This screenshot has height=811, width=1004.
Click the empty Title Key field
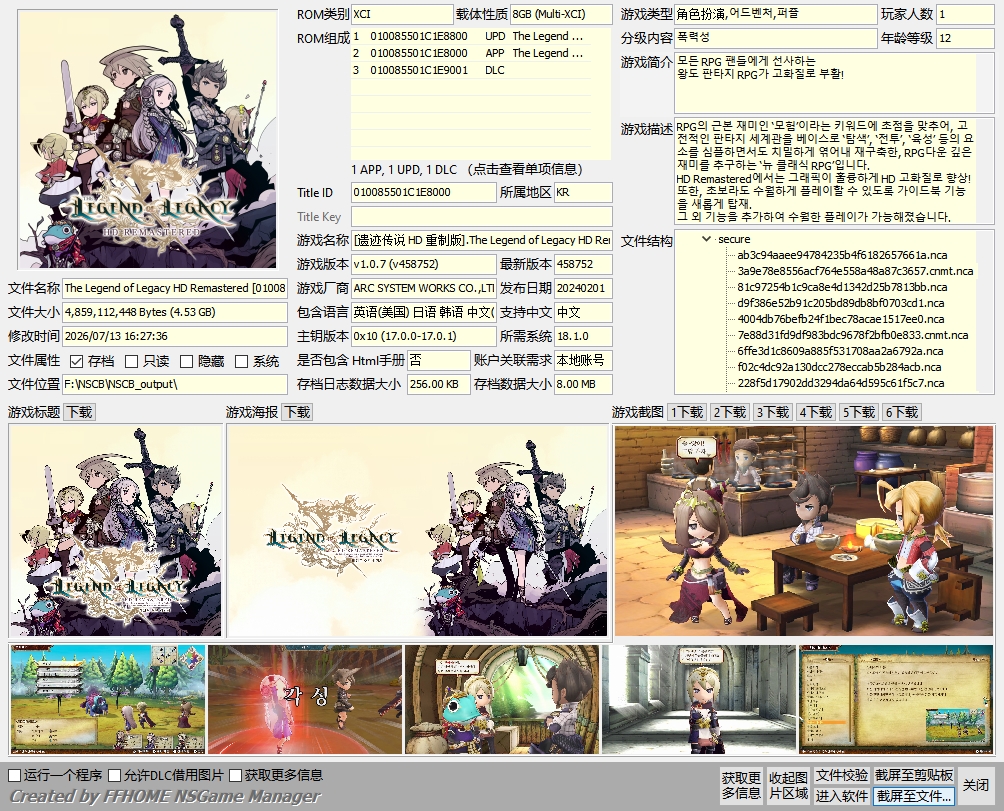click(x=482, y=216)
